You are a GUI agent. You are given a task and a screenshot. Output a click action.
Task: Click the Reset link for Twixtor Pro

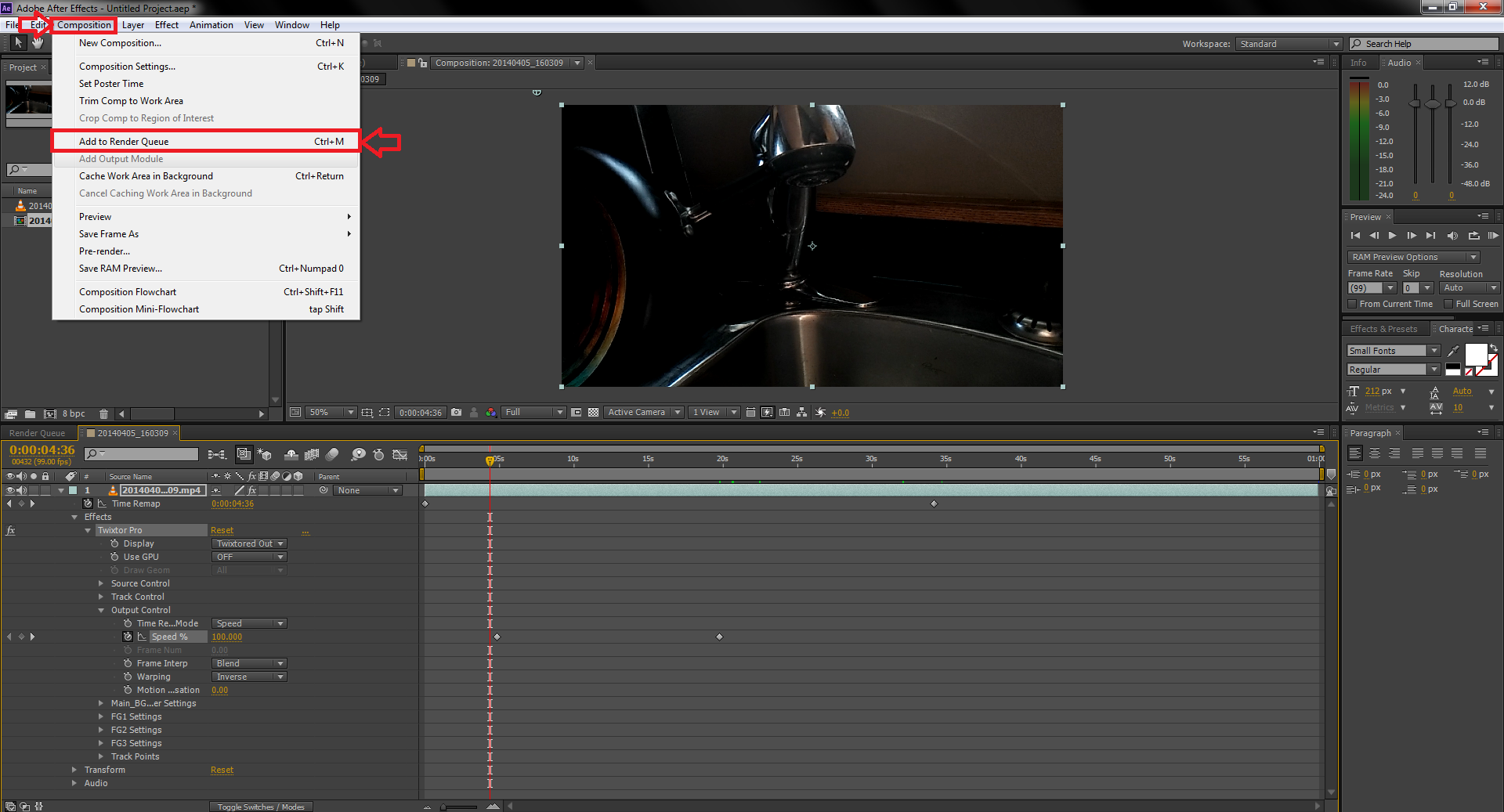pos(222,530)
